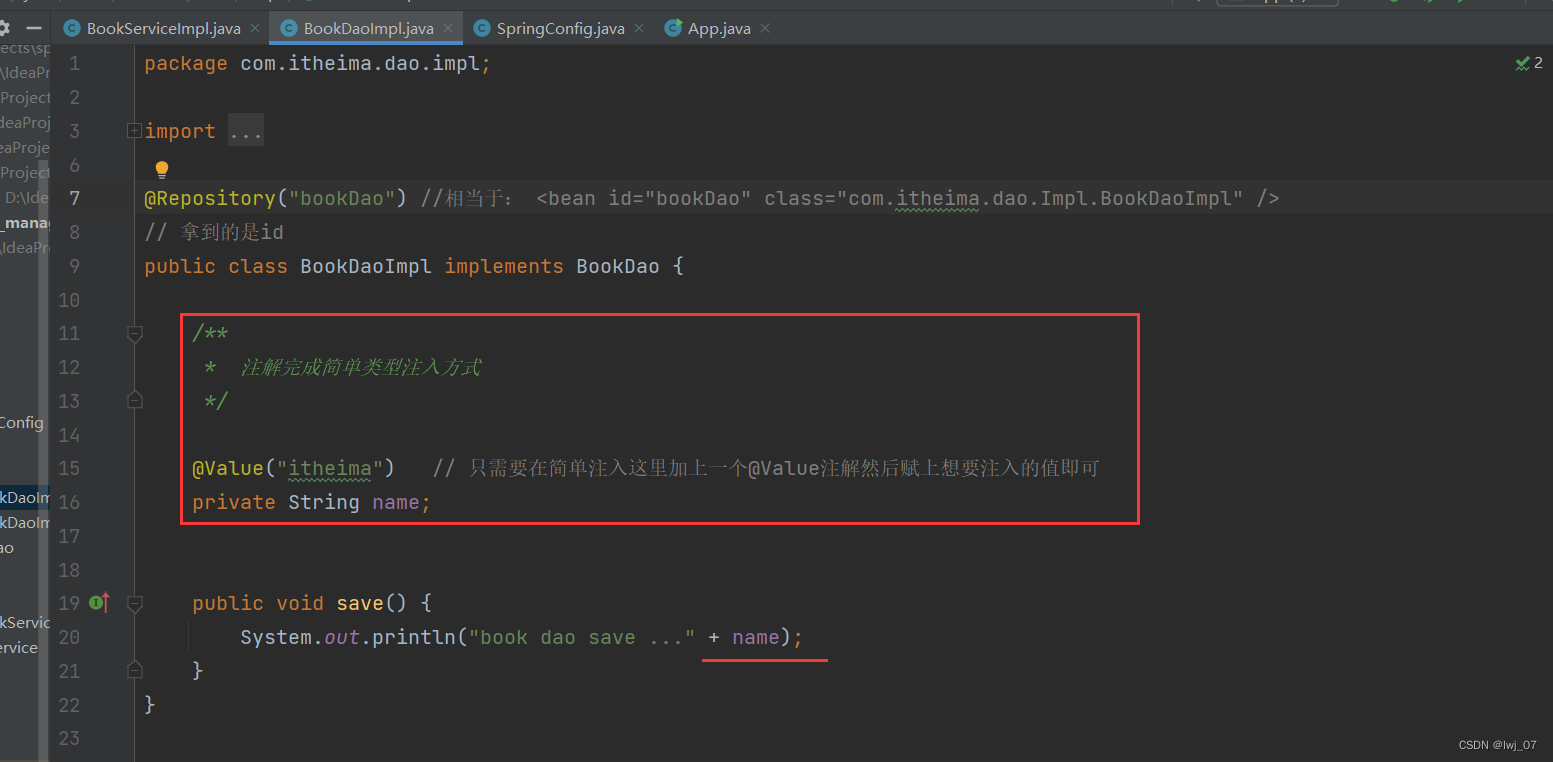This screenshot has width=1553, height=762.
Task: Close the SpringConfig.java tab
Action: click(638, 28)
